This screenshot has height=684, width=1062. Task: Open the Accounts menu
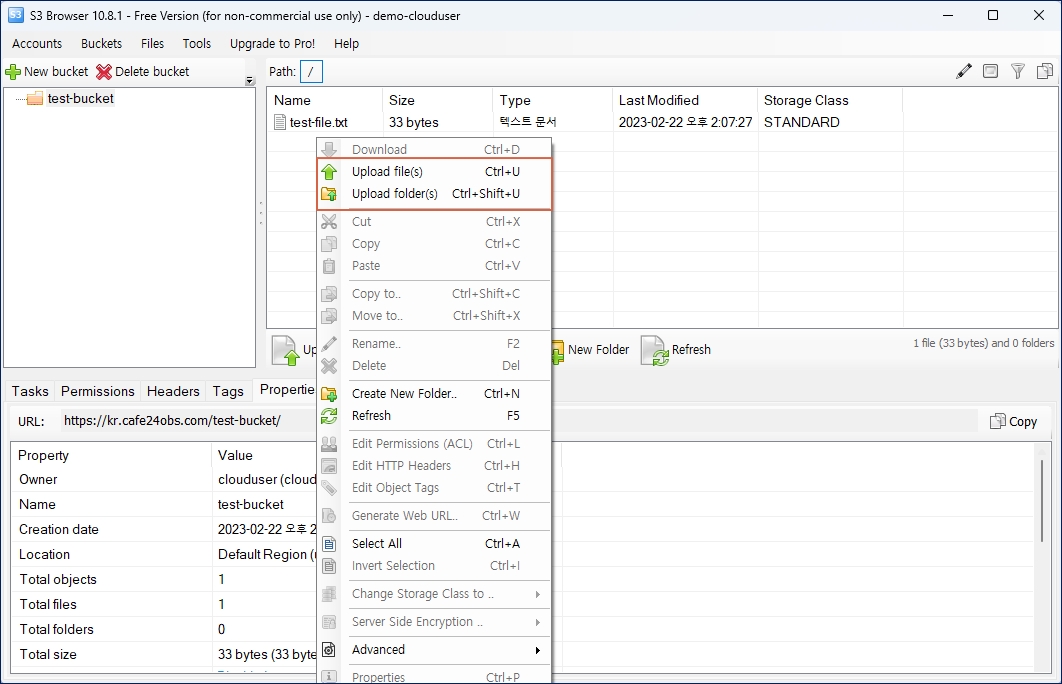point(37,44)
